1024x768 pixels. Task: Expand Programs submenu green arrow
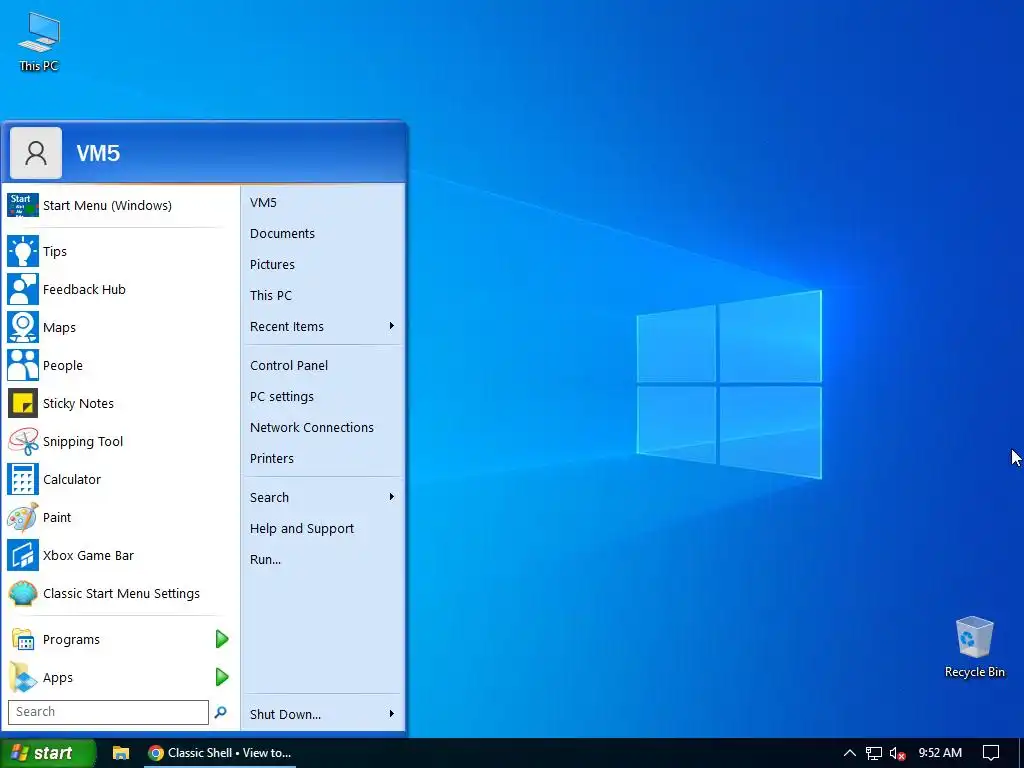(222, 639)
